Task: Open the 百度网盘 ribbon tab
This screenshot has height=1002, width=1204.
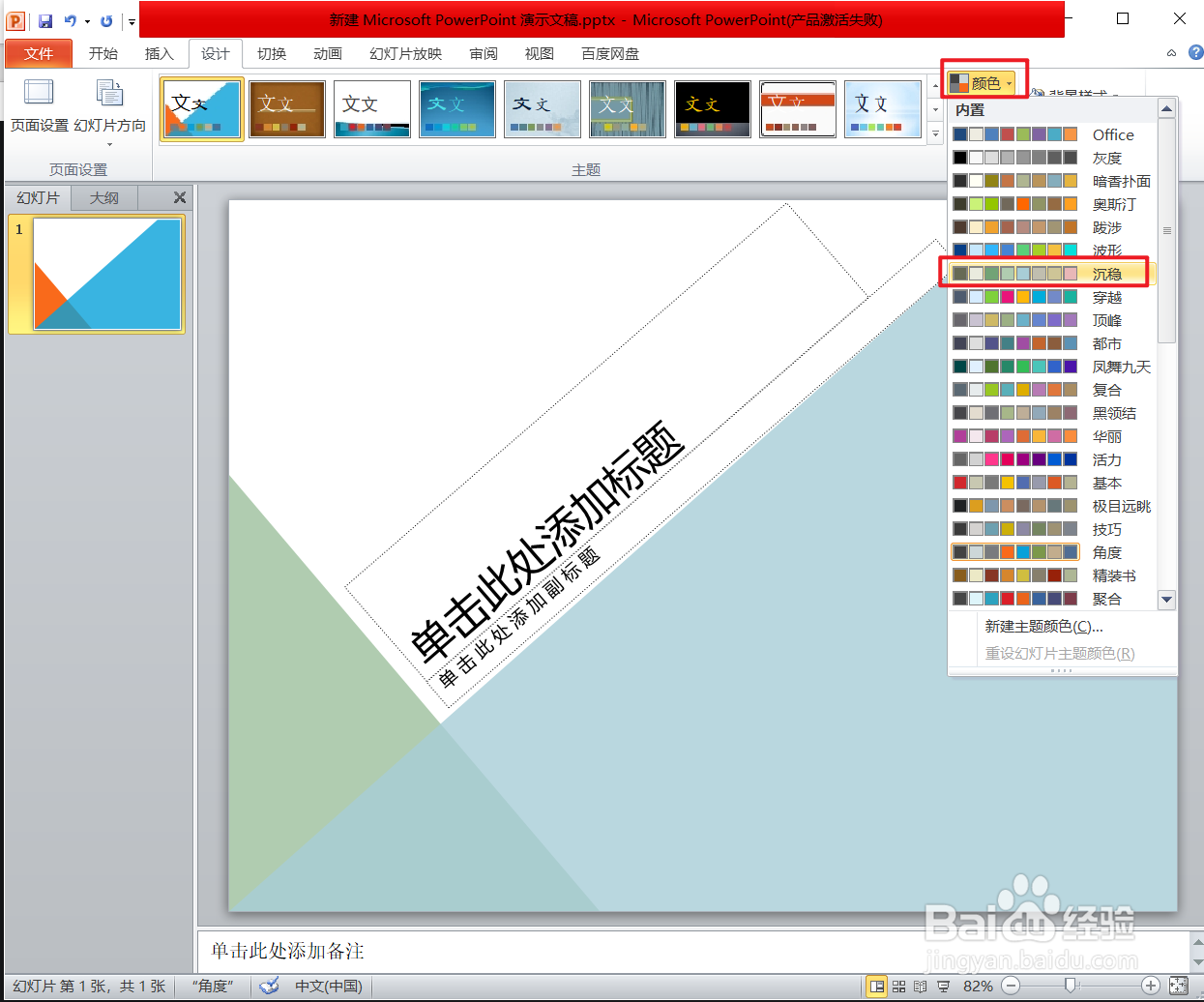Action: (x=609, y=54)
